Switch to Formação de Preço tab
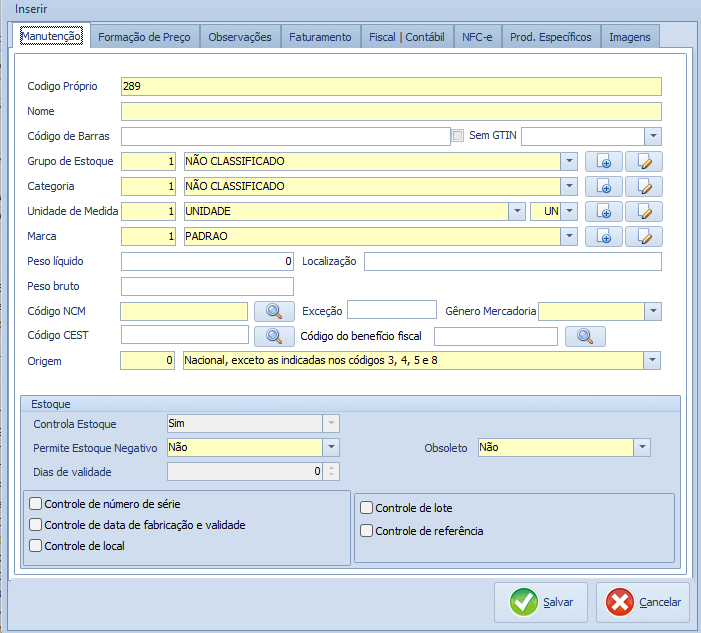The image size is (701, 633). 145,37
